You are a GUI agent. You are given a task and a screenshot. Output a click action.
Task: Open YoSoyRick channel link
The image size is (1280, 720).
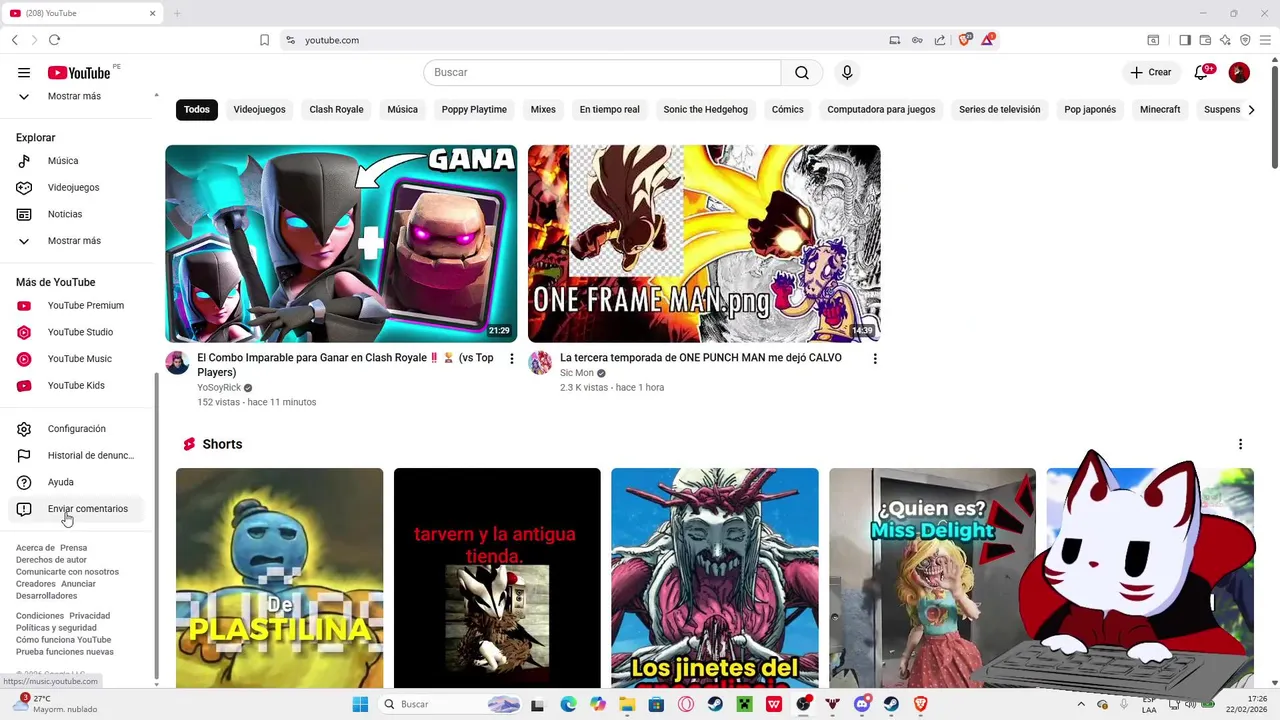coord(218,388)
